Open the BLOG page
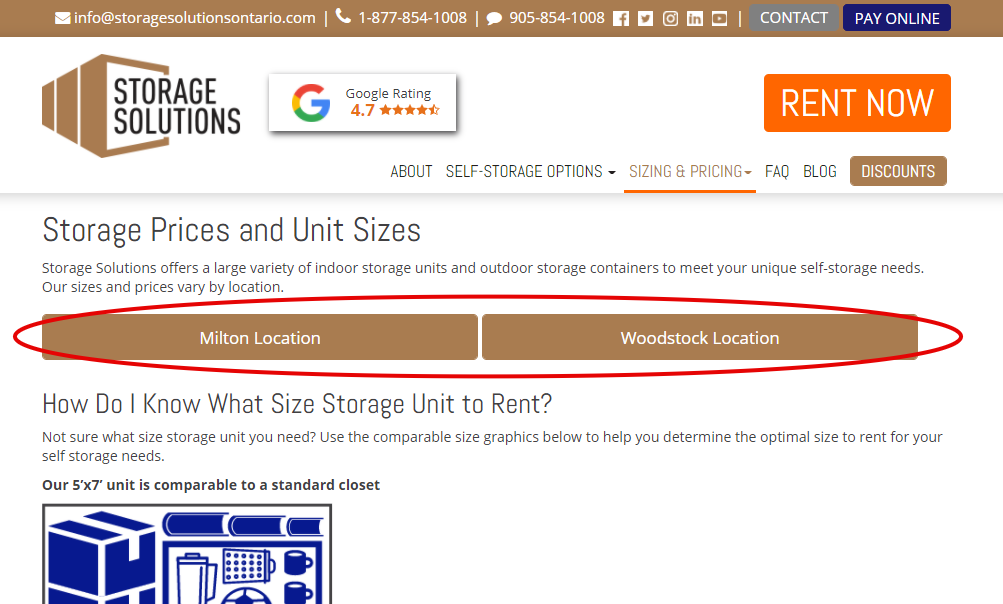This screenshot has width=1003, height=604. (819, 171)
